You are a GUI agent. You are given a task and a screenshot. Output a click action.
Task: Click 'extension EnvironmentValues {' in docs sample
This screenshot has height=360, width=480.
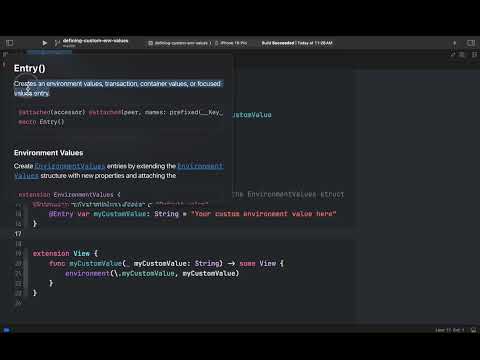[69, 194]
